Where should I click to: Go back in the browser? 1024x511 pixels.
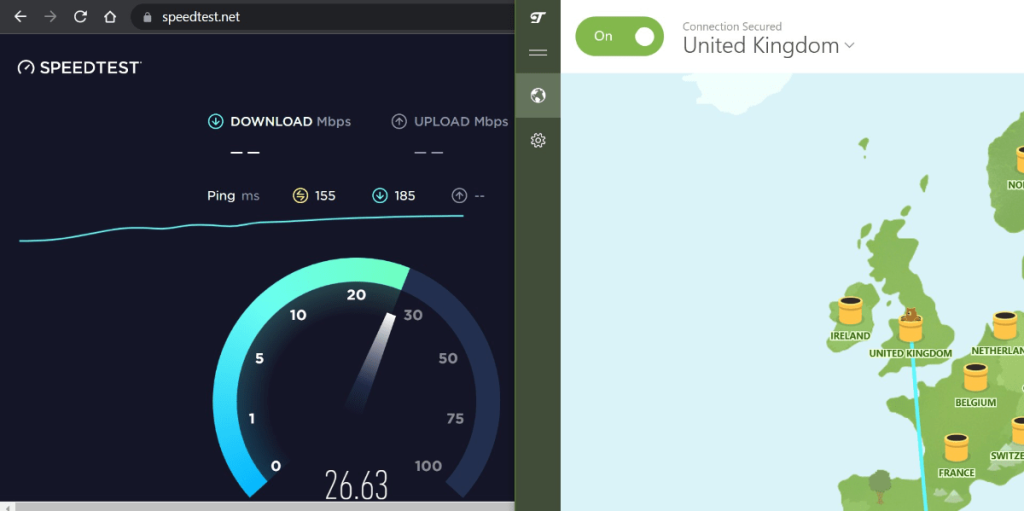(x=20, y=16)
